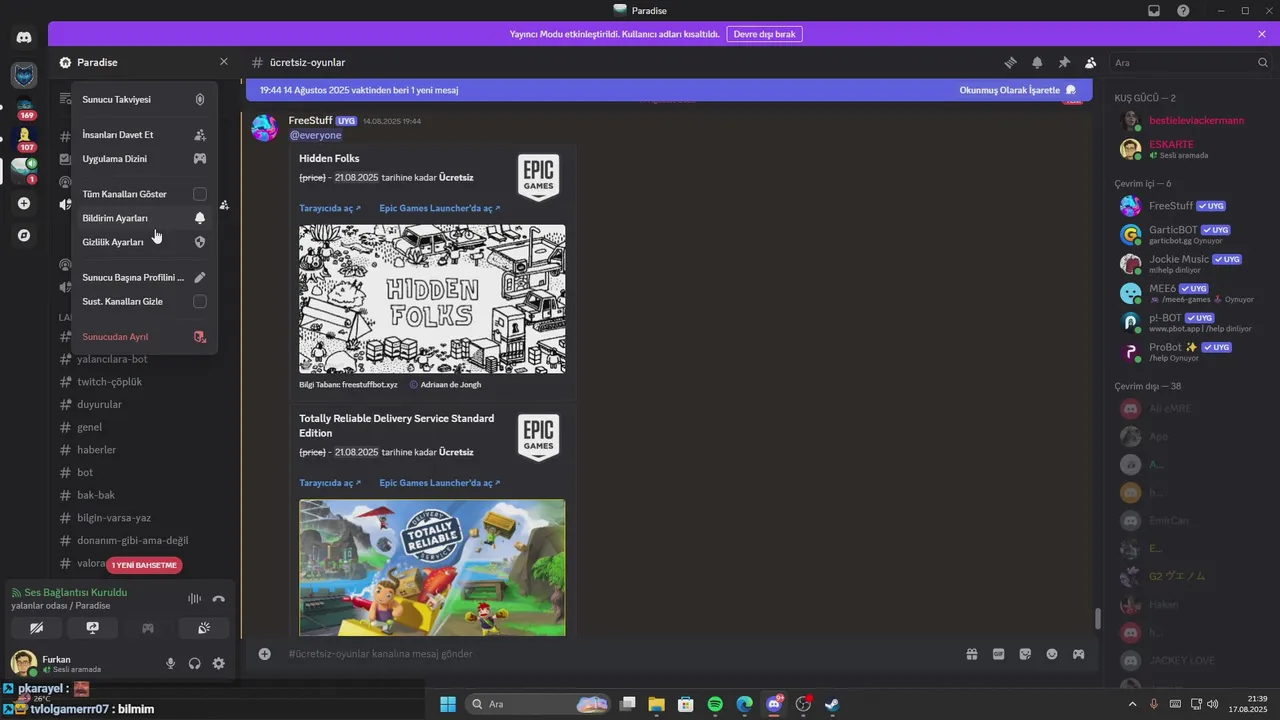Click Okunmuş Olarak İşaretle button
The height and width of the screenshot is (720, 1280).
[x=1018, y=90]
